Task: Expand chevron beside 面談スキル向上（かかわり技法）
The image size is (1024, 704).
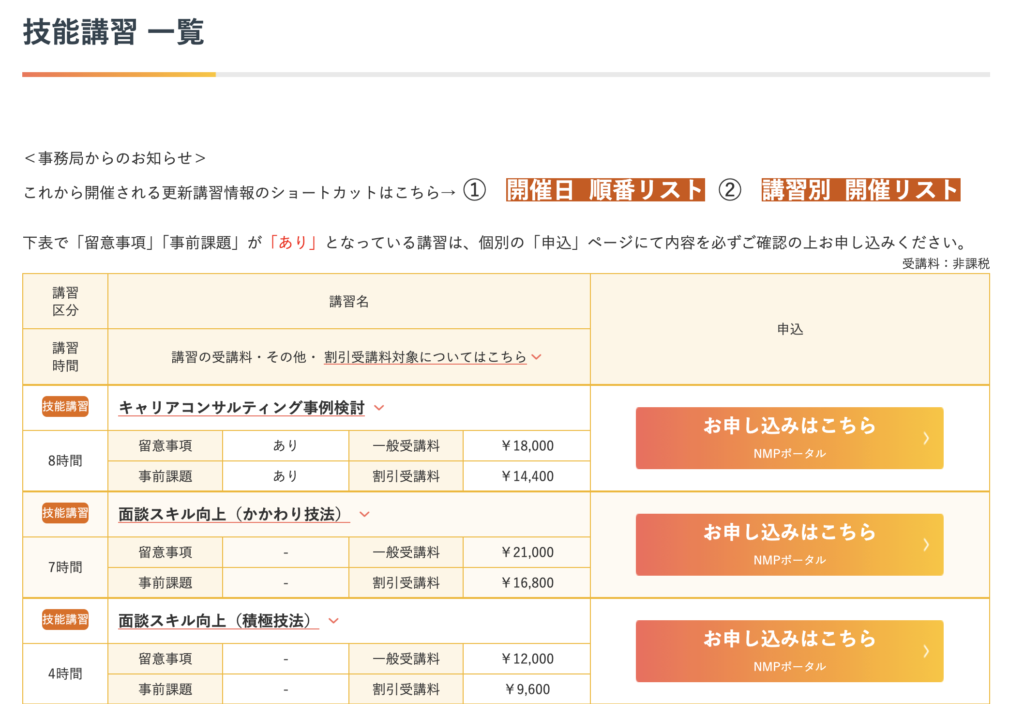Action: coord(364,514)
